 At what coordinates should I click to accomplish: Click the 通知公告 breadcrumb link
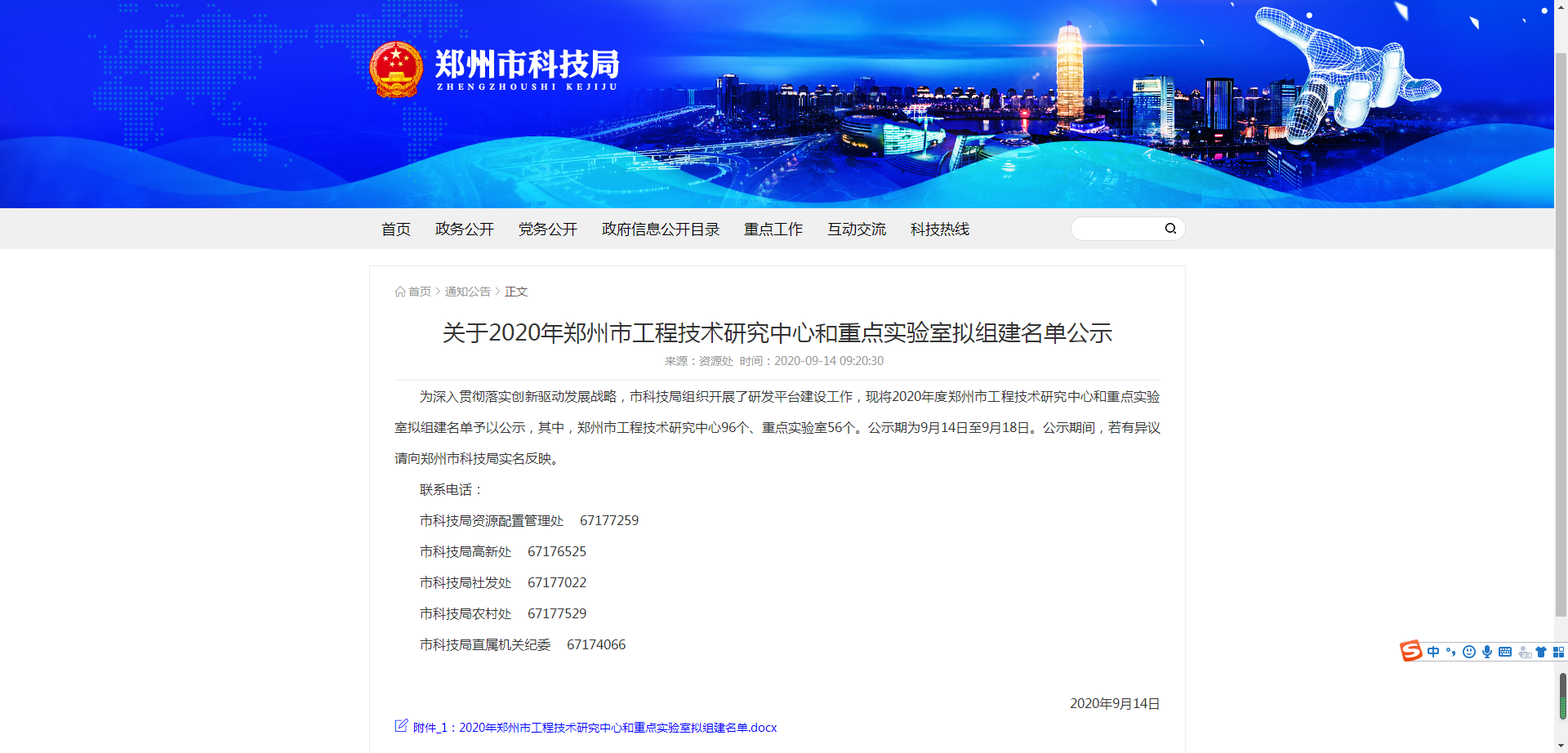468,292
